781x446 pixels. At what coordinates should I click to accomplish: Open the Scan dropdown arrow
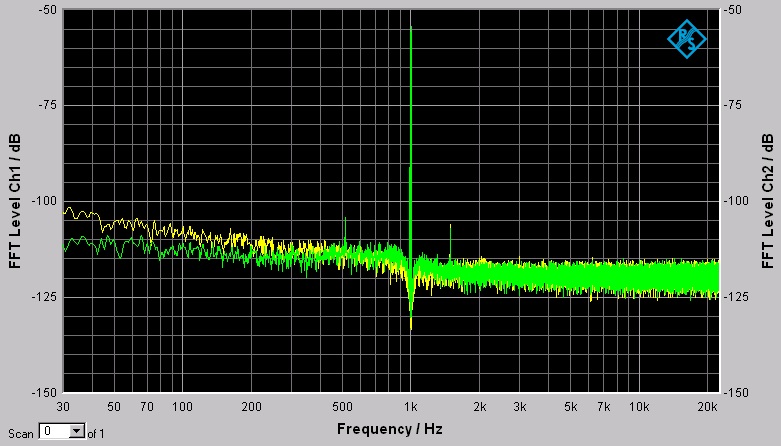[76, 432]
